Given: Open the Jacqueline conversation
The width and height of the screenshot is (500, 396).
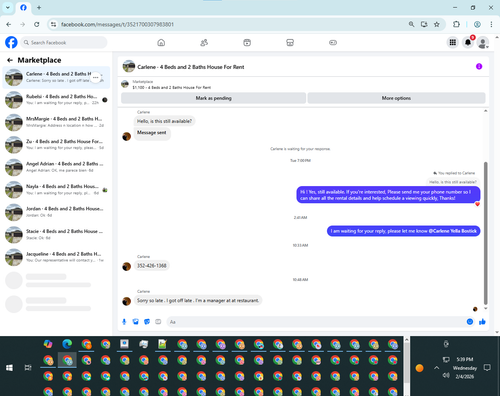Looking at the screenshot, I should point(56,257).
